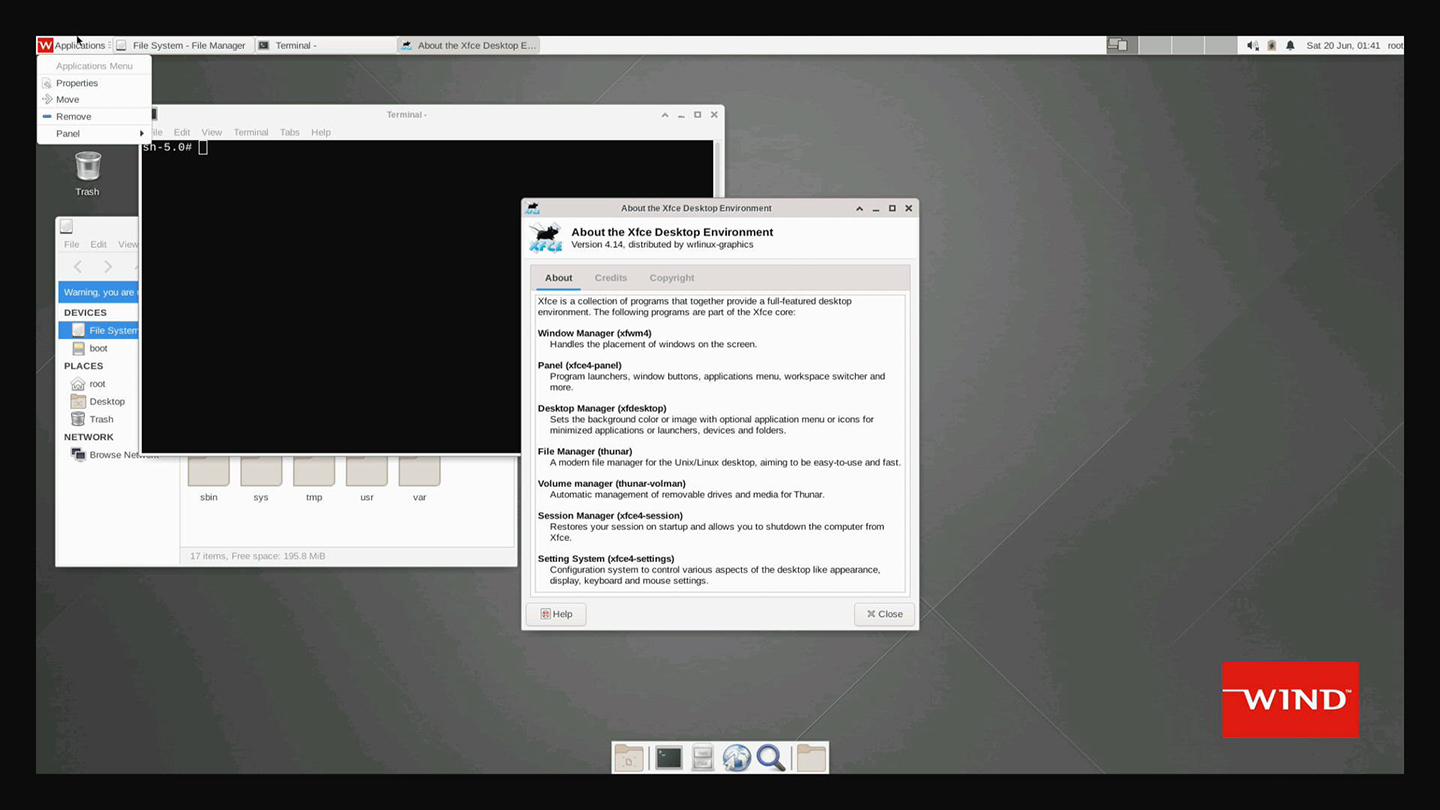Open the Trash icon on the desktop
This screenshot has height=810, width=1440.
88,173
